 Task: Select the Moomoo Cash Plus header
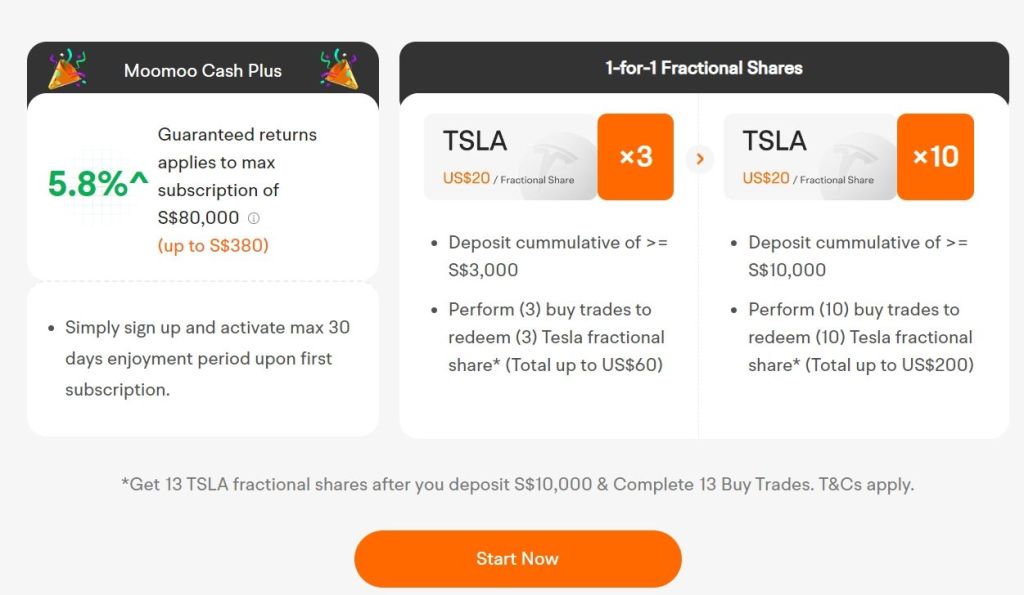pos(203,71)
